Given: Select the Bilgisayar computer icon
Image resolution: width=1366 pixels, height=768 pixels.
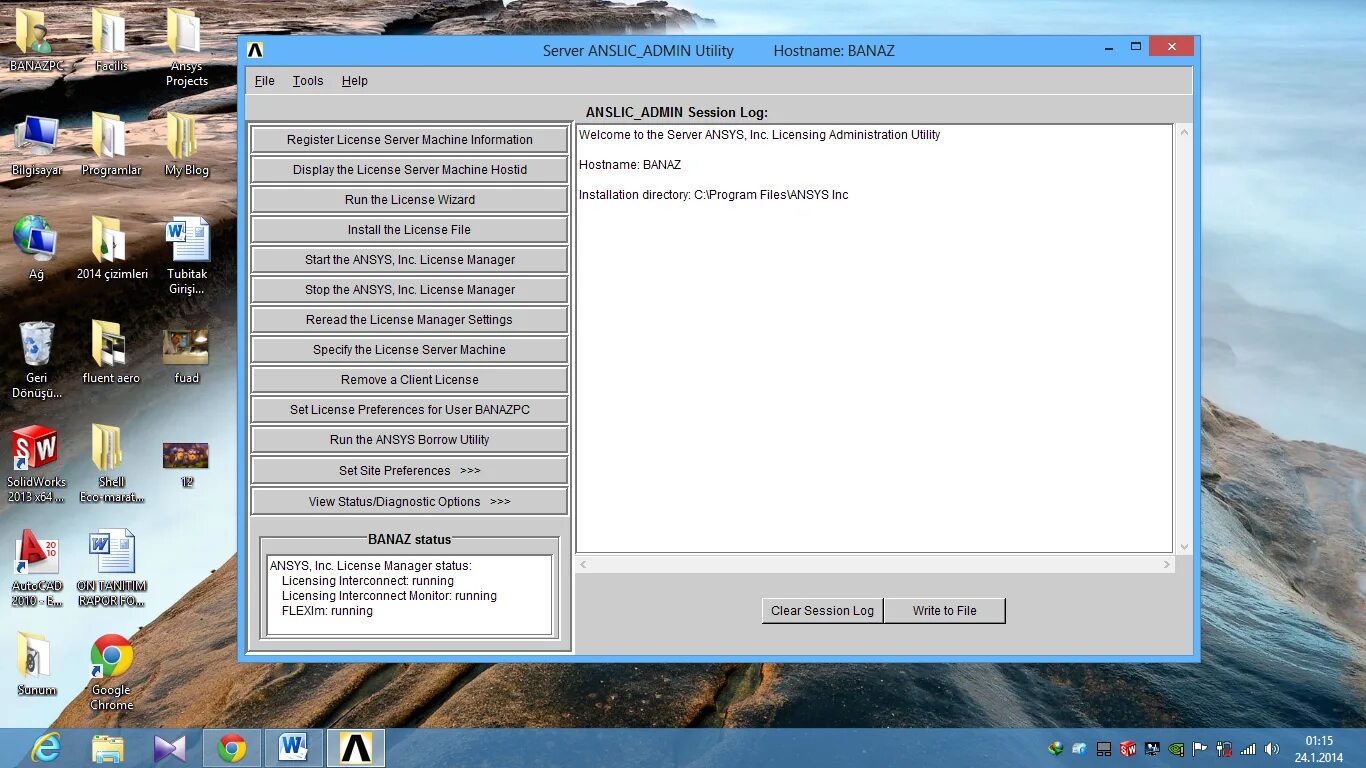Looking at the screenshot, I should pyautogui.click(x=36, y=145).
